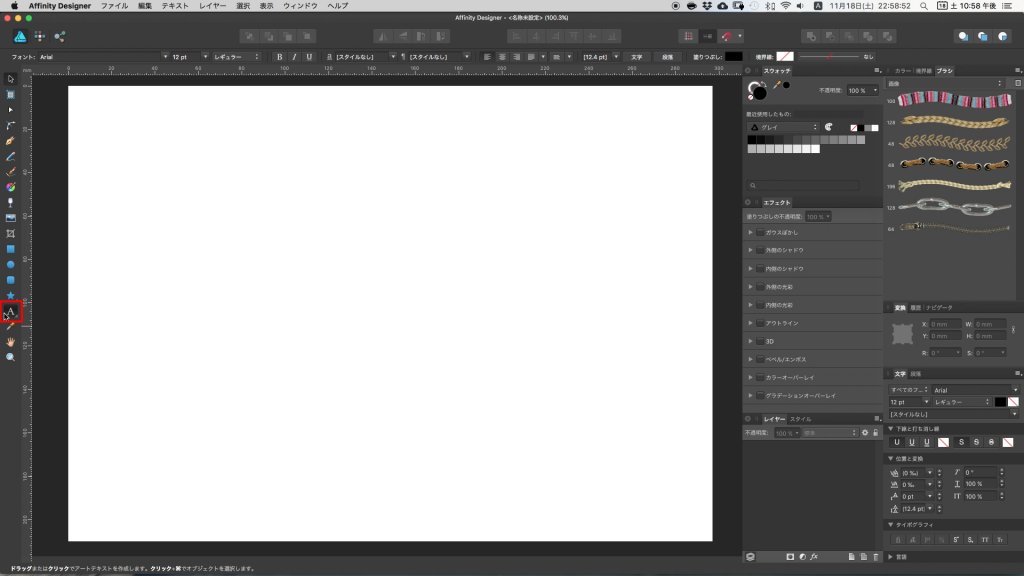
Task: Switch to Export Persona icon
Action: coord(59,37)
